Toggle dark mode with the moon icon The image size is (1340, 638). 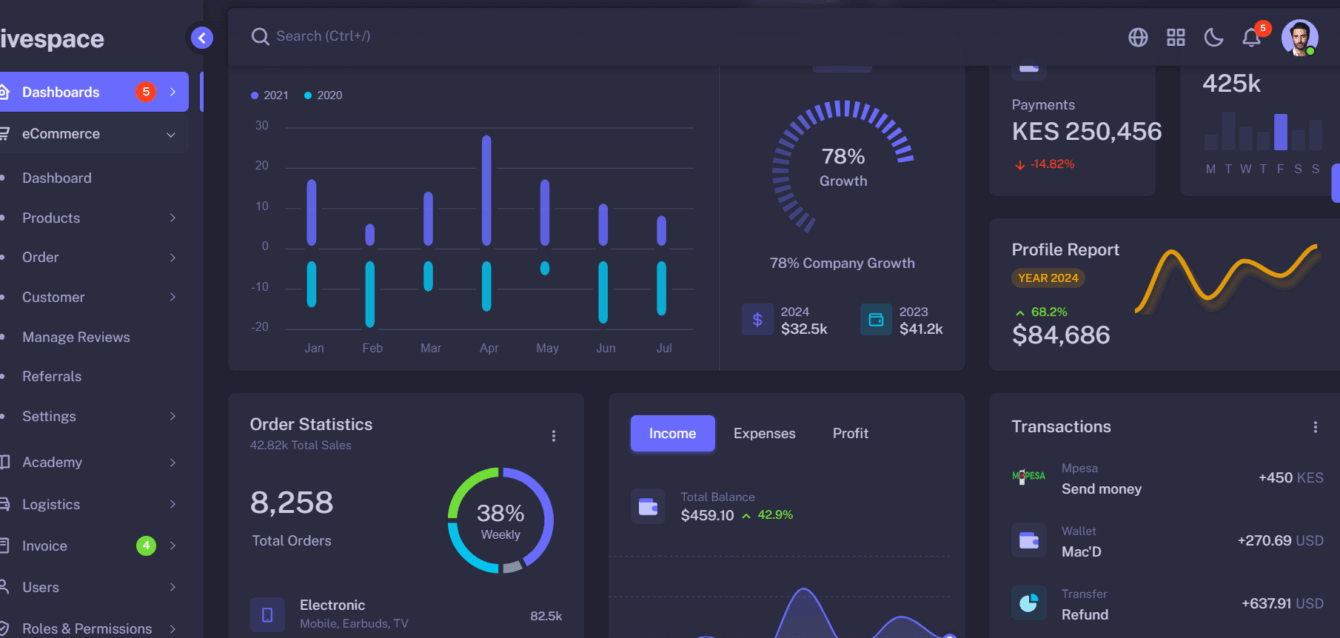[1213, 37]
